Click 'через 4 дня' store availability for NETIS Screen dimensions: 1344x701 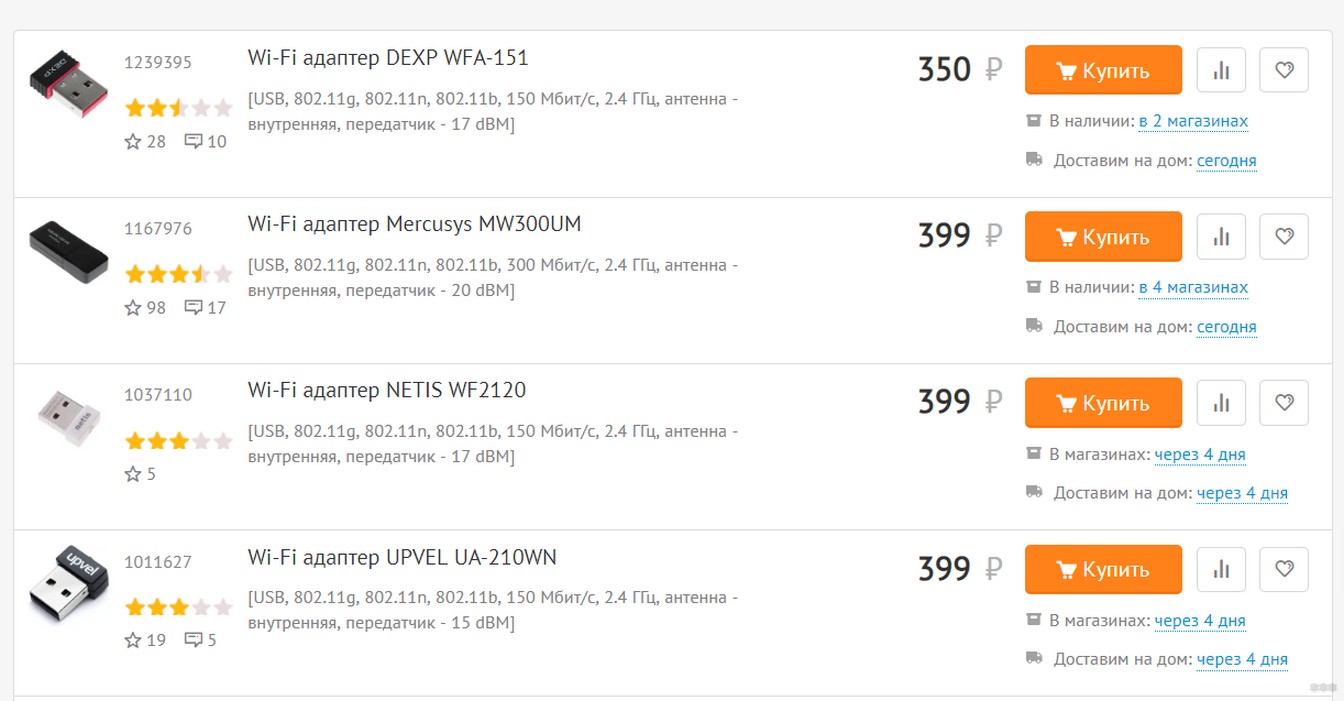click(x=1200, y=454)
